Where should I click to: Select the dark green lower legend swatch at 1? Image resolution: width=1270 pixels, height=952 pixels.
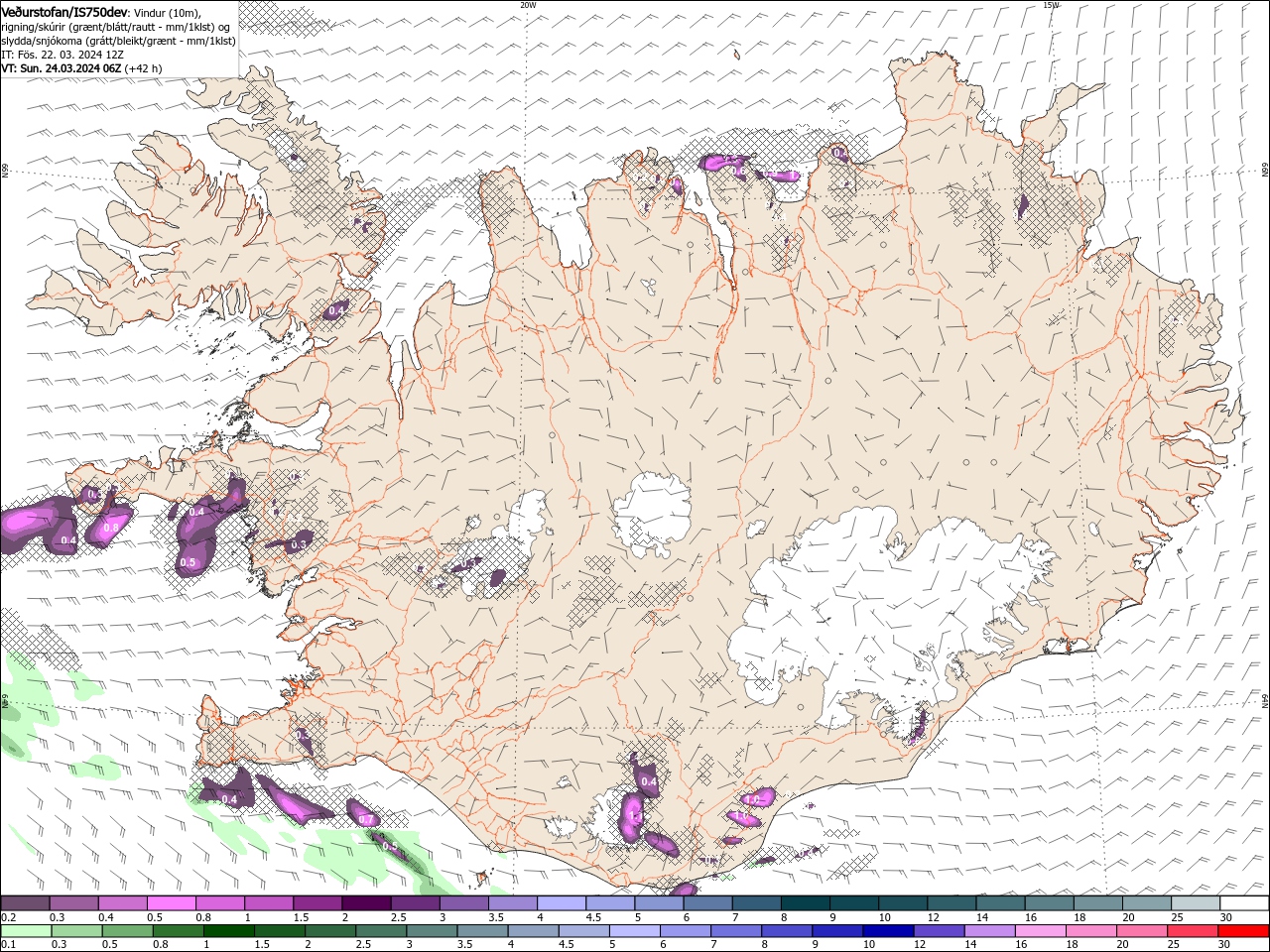click(228, 931)
